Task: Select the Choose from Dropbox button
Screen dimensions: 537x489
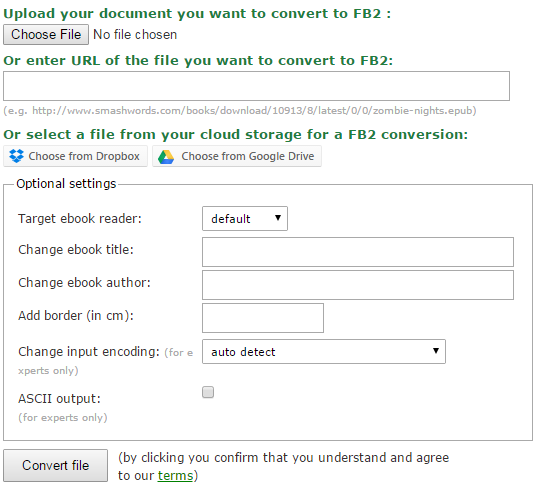Action: coord(75,156)
